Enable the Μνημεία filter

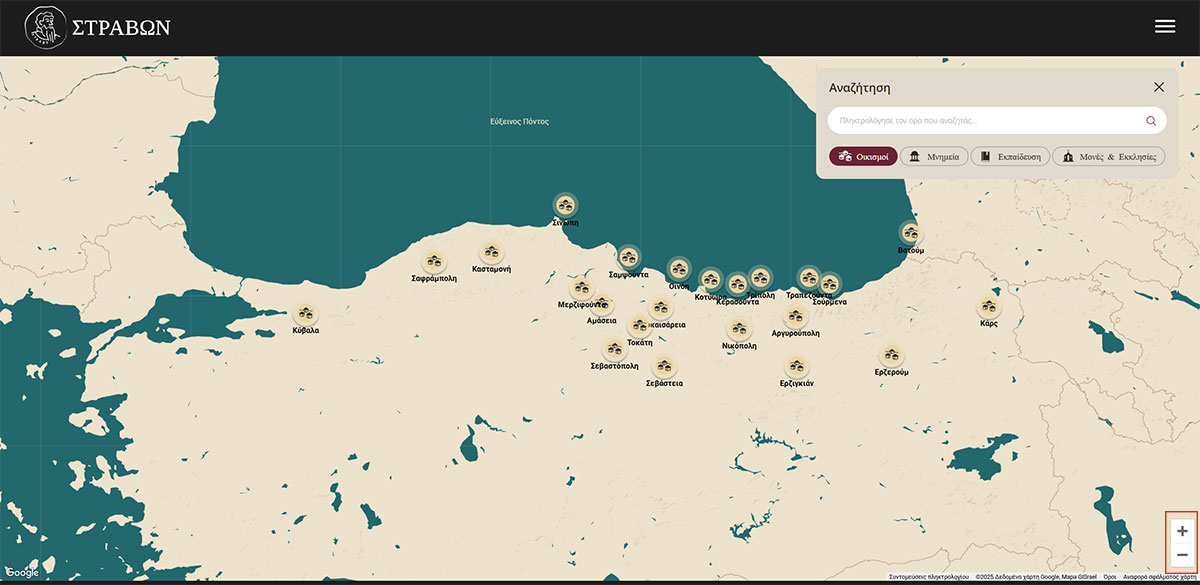pos(934,156)
